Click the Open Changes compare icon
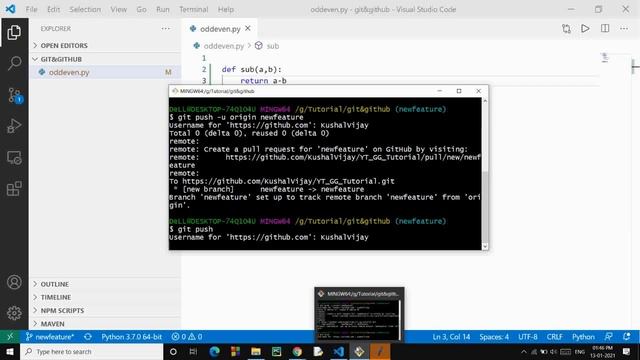This screenshot has height=360, width=640. [x=566, y=29]
